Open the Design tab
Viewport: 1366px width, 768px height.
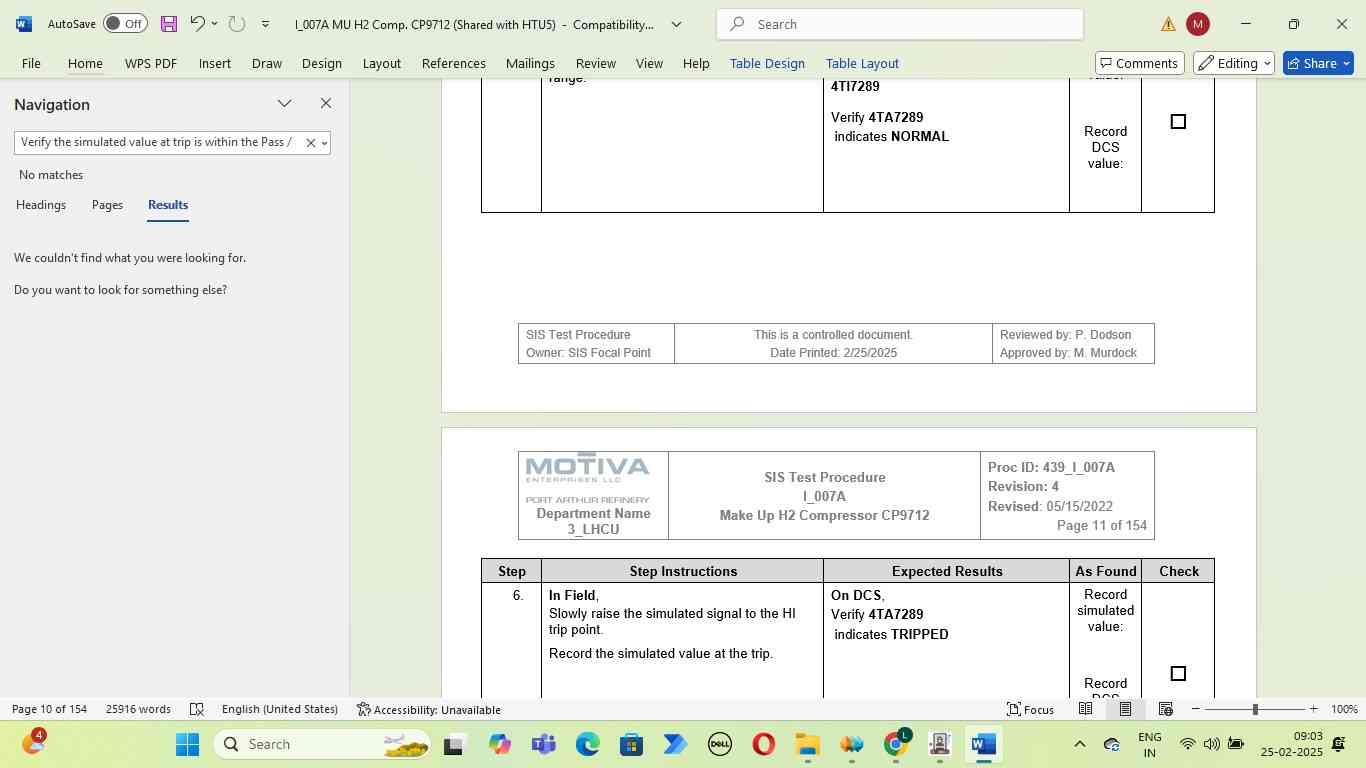tap(322, 63)
